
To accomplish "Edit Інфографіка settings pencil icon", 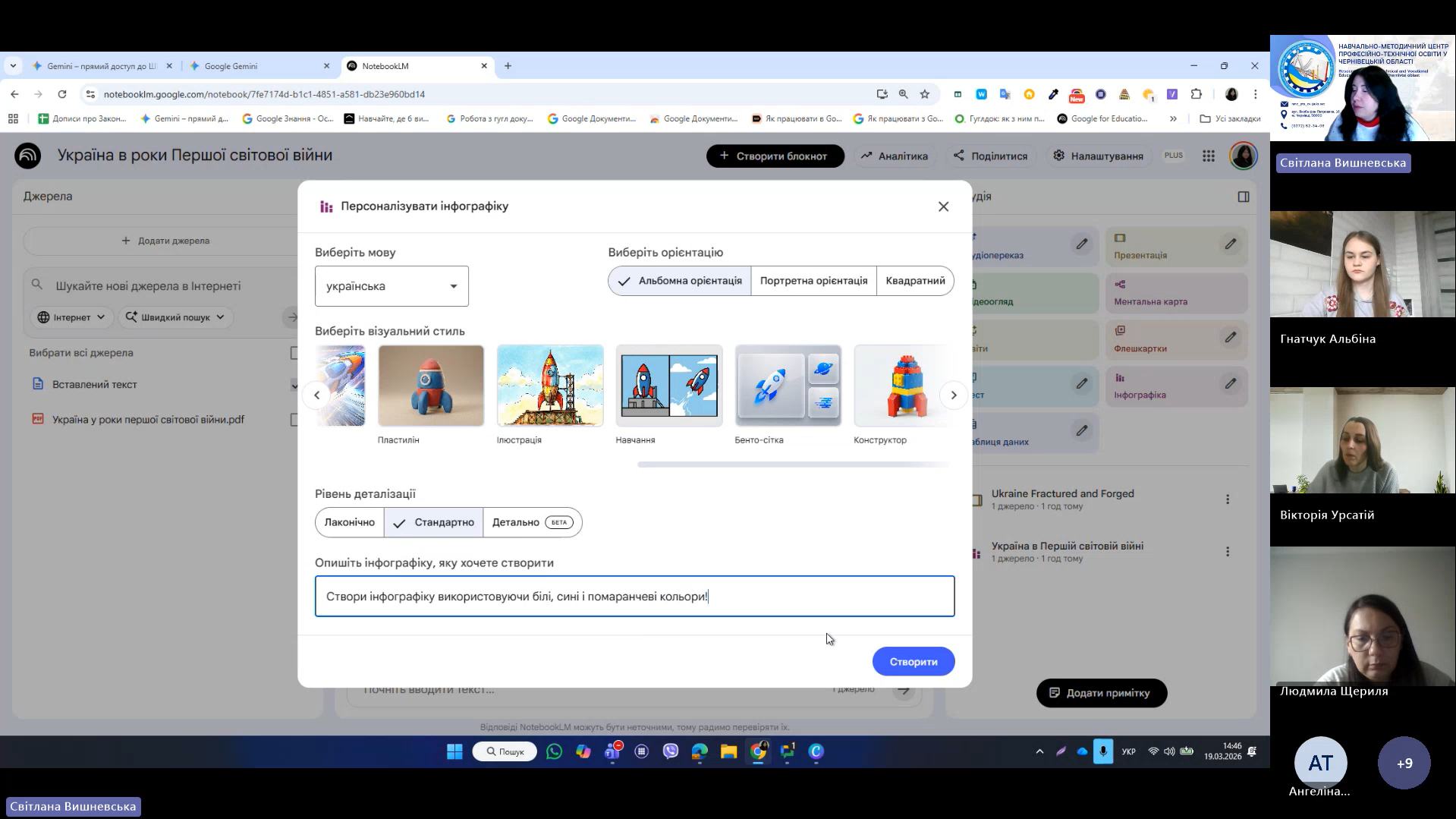I will [1230, 383].
